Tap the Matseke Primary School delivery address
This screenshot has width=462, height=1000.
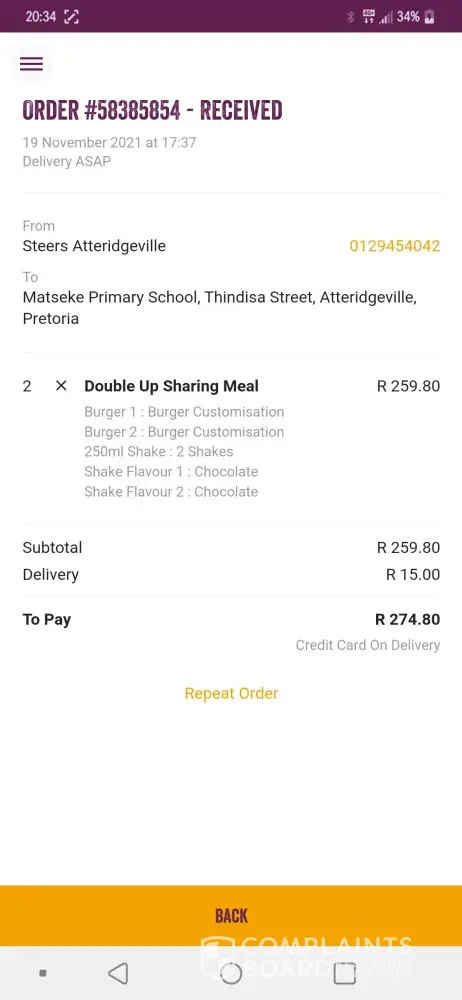220,308
